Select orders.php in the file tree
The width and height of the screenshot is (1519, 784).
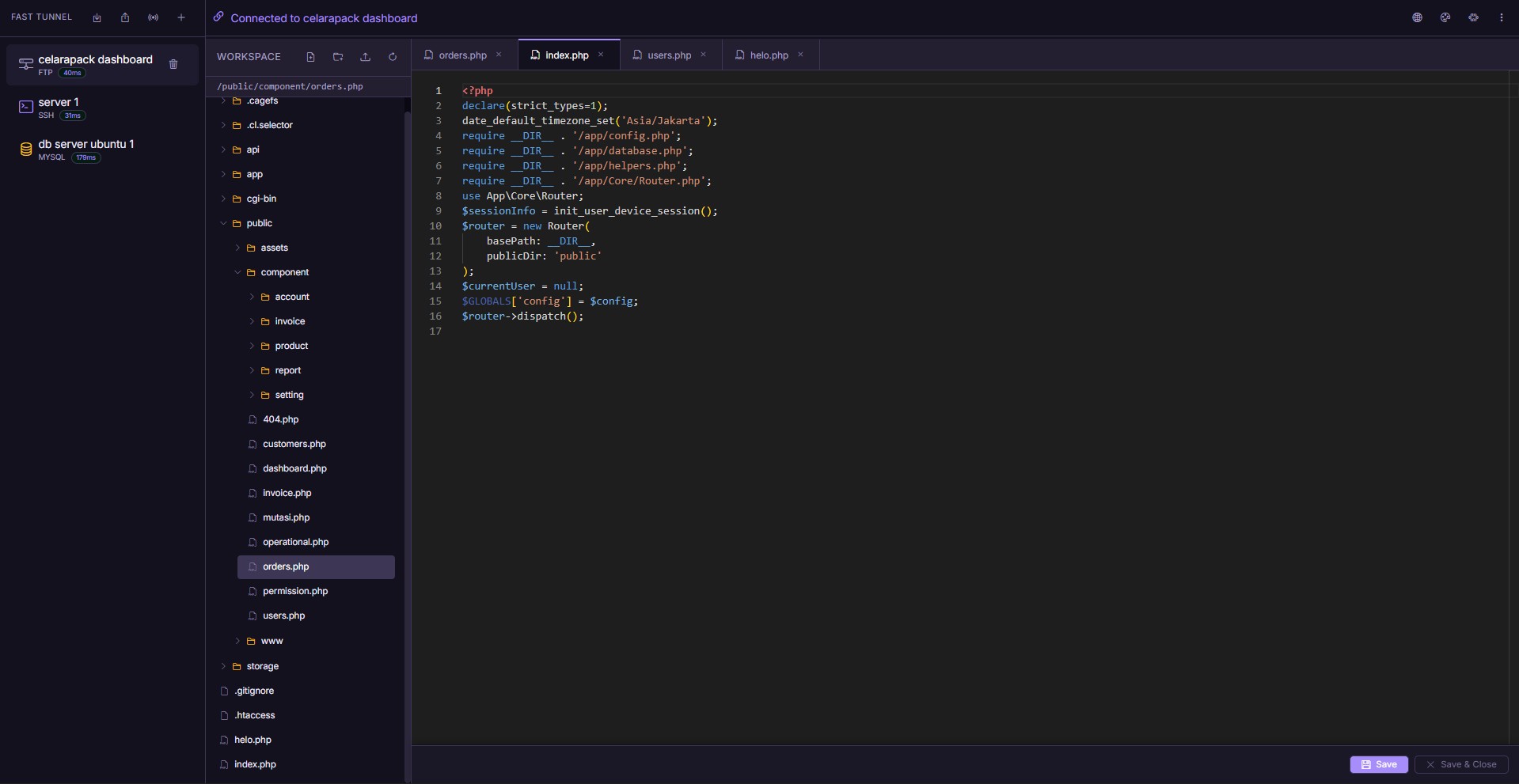316,566
